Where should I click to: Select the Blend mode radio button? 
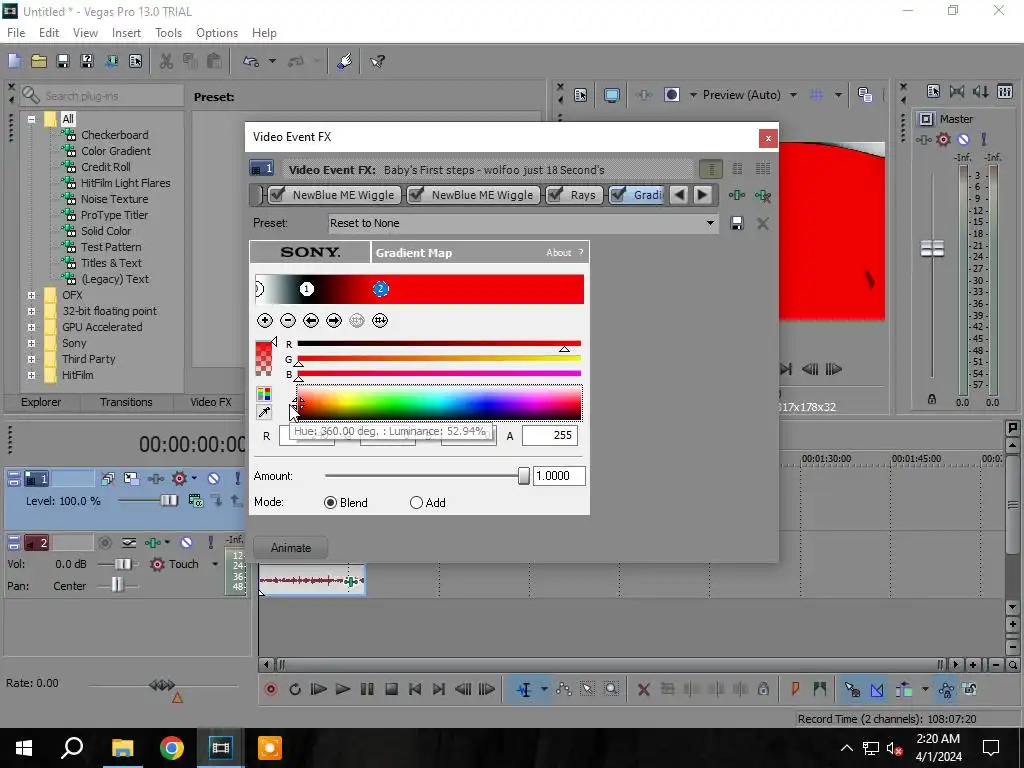(330, 502)
